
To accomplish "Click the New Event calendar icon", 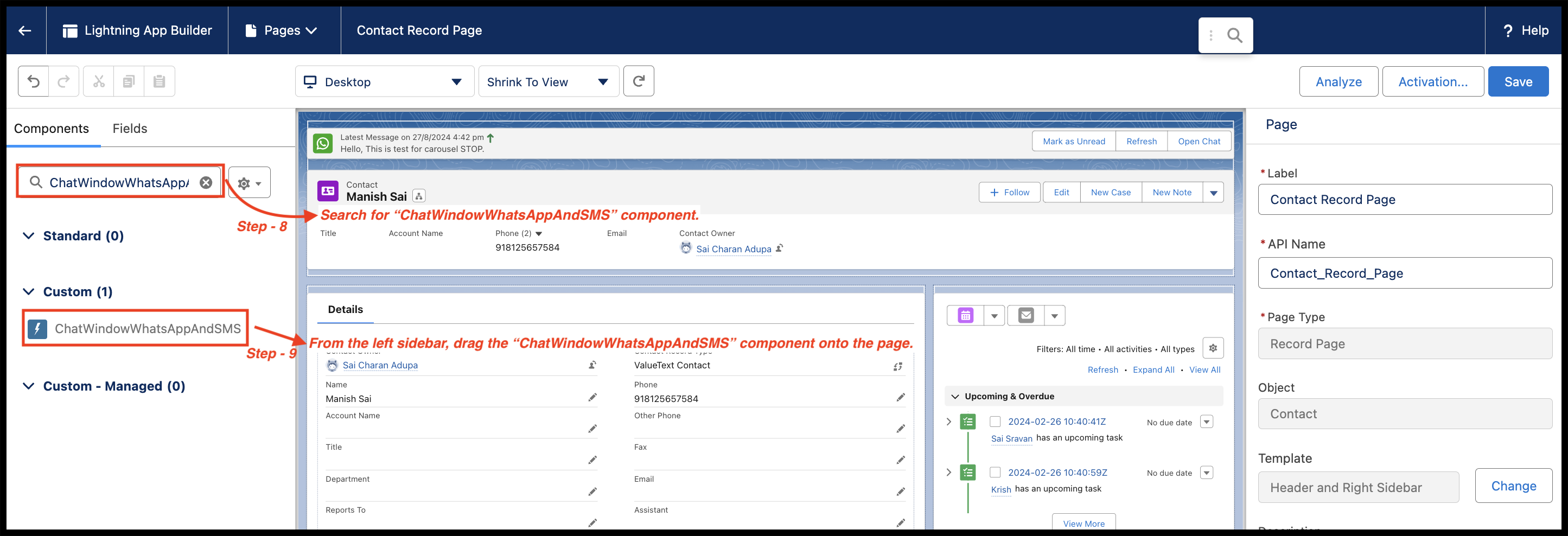I will coord(965,316).
